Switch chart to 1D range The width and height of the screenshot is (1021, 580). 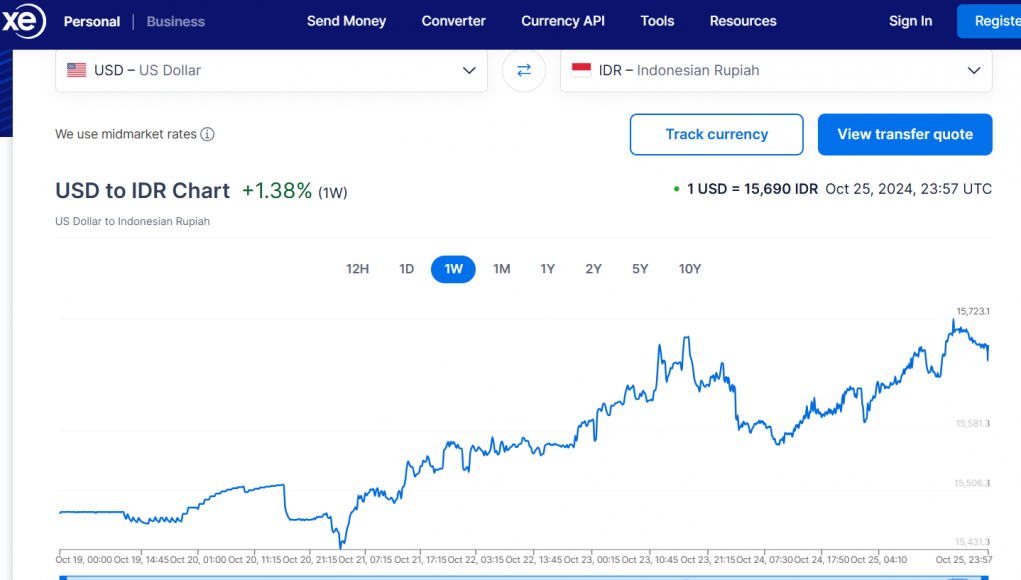pos(406,269)
